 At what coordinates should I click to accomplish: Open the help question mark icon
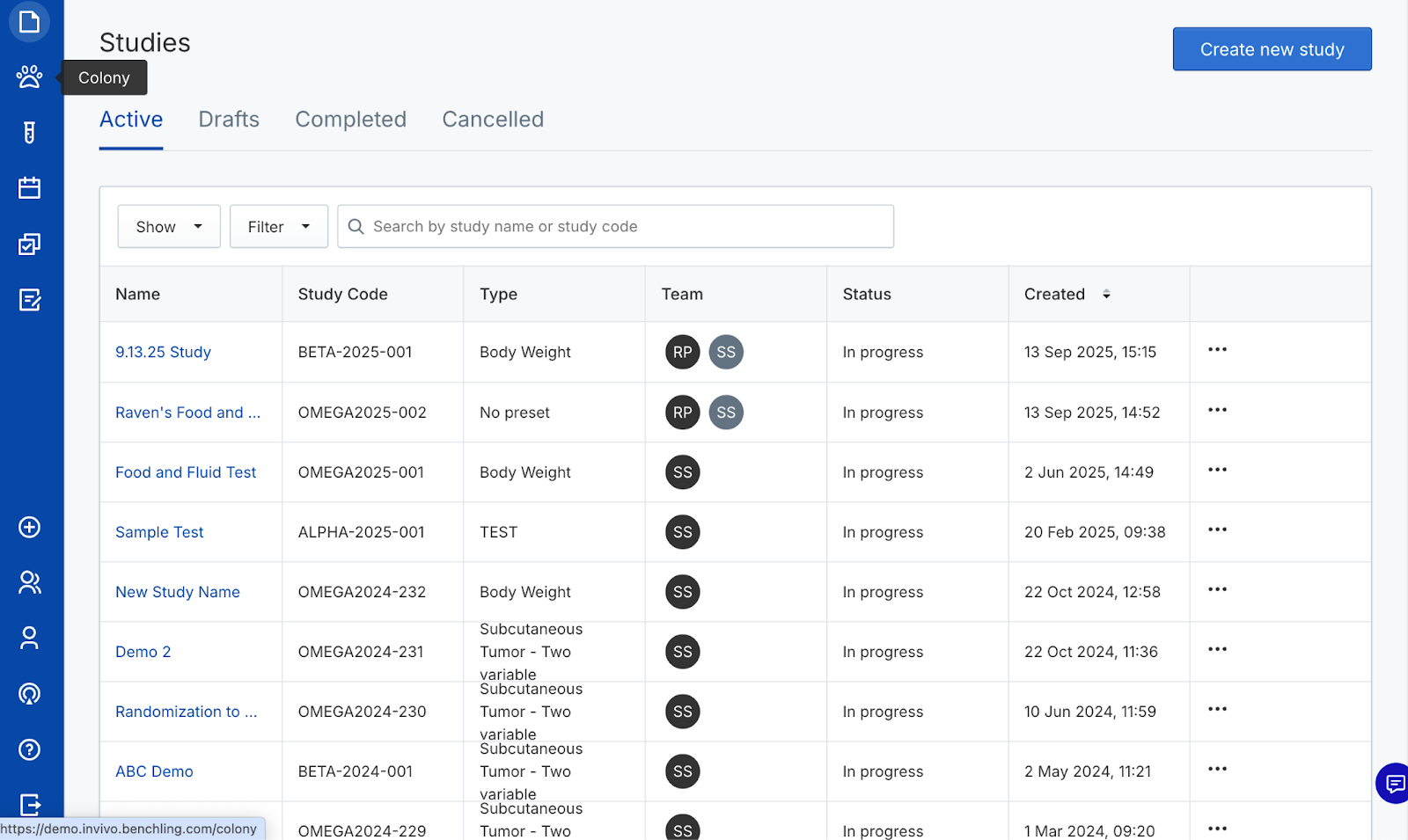click(29, 749)
